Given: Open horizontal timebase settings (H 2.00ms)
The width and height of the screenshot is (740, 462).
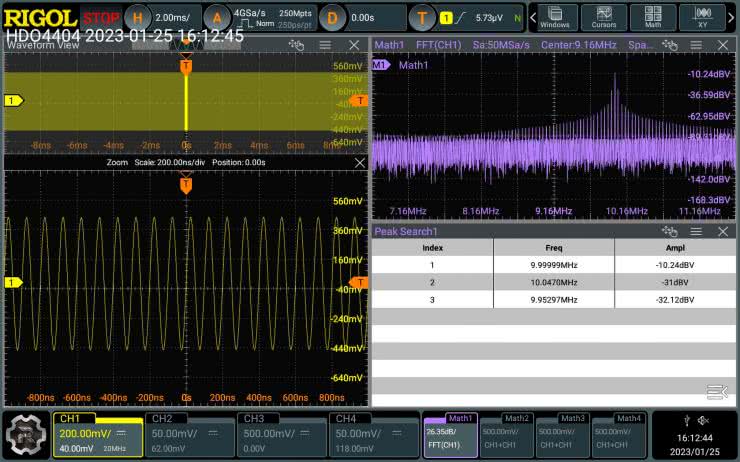Looking at the screenshot, I should (160, 18).
